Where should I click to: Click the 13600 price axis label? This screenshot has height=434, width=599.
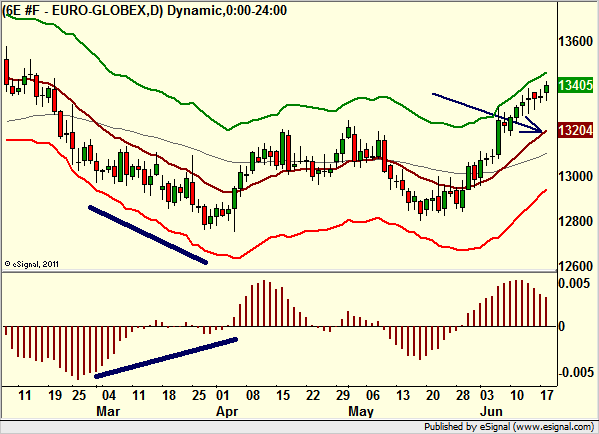576,41
